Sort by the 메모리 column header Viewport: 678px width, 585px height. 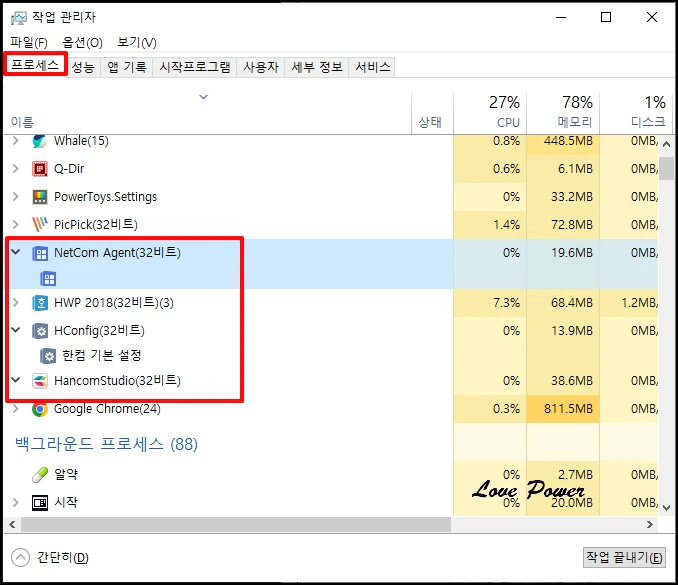(563, 114)
